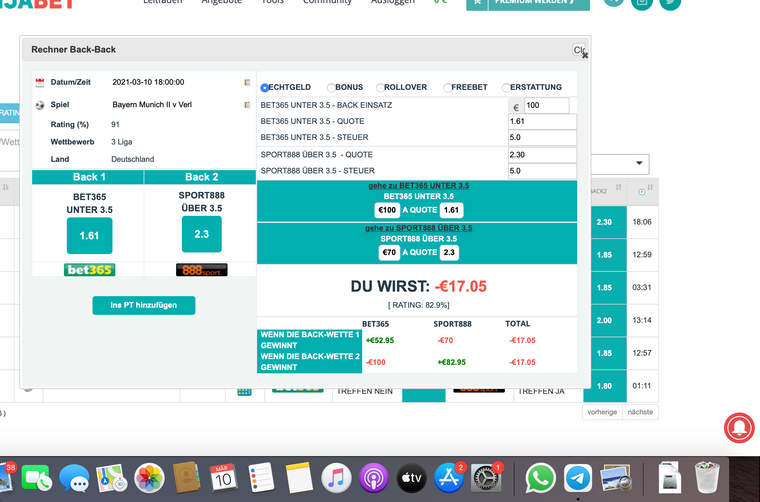Click the copy icon next to Bayern Munich II v Verl
Viewport: 760px width, 502px height.
pos(247,105)
